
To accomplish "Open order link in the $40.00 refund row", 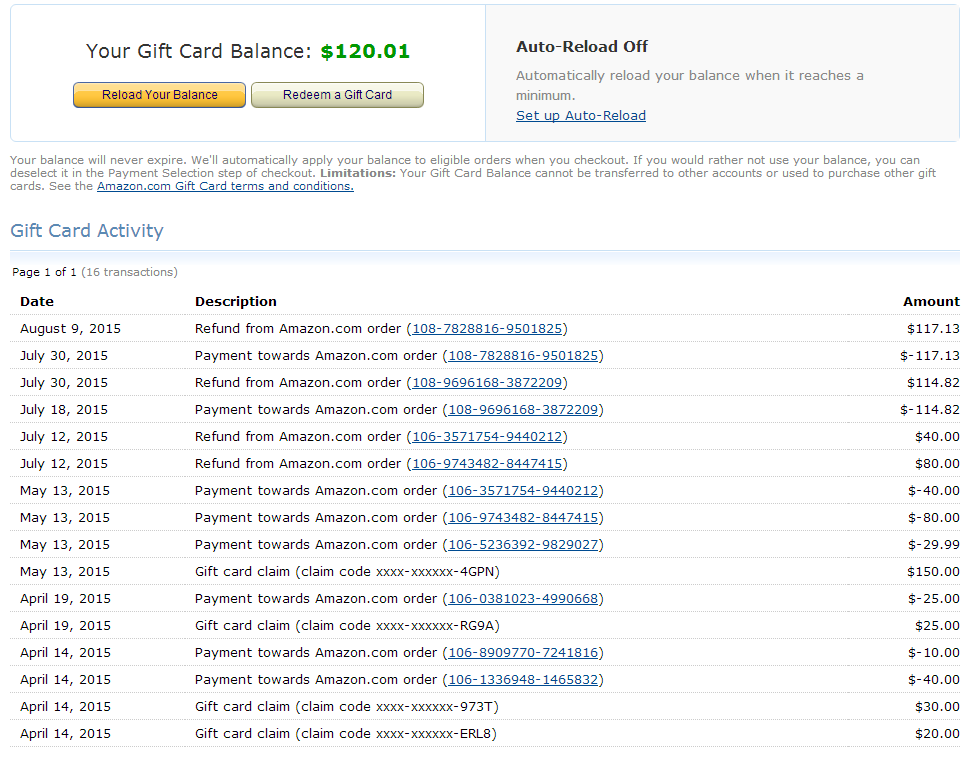I will tap(487, 437).
